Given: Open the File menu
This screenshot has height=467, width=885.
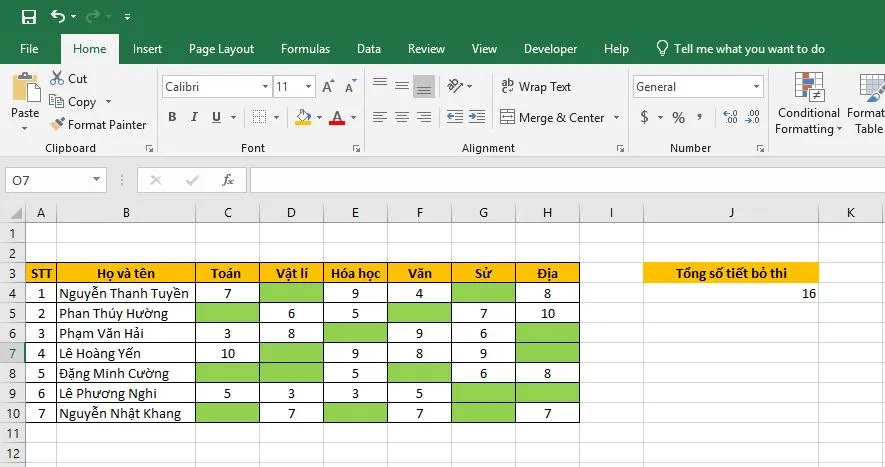Looking at the screenshot, I should pos(29,49).
